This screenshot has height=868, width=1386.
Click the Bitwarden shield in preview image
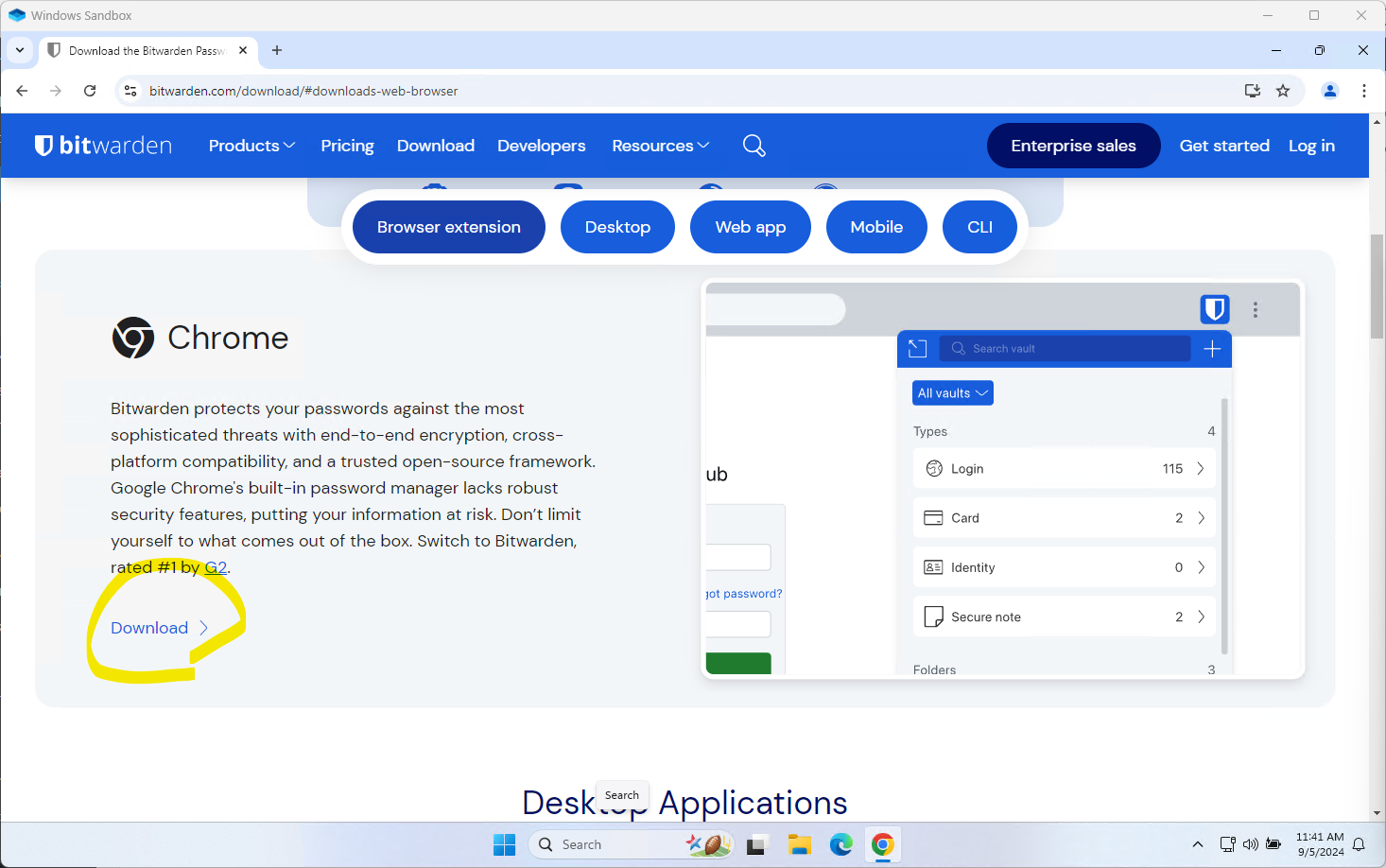tap(1215, 309)
